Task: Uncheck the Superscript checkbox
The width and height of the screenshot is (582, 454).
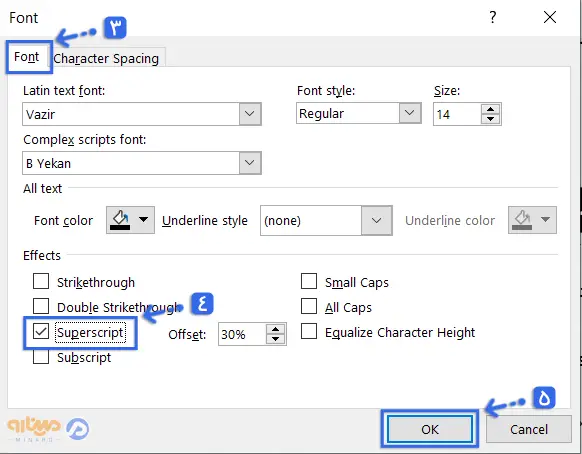Action: click(41, 331)
